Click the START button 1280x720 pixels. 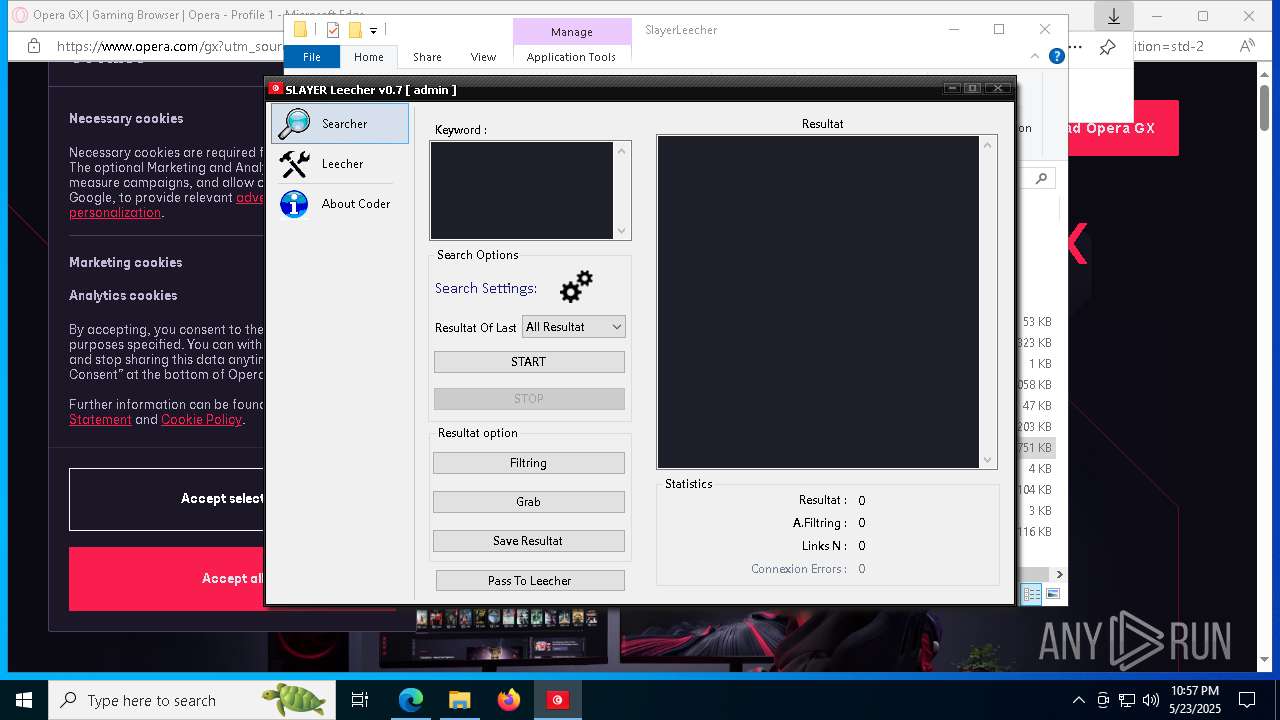click(x=529, y=362)
